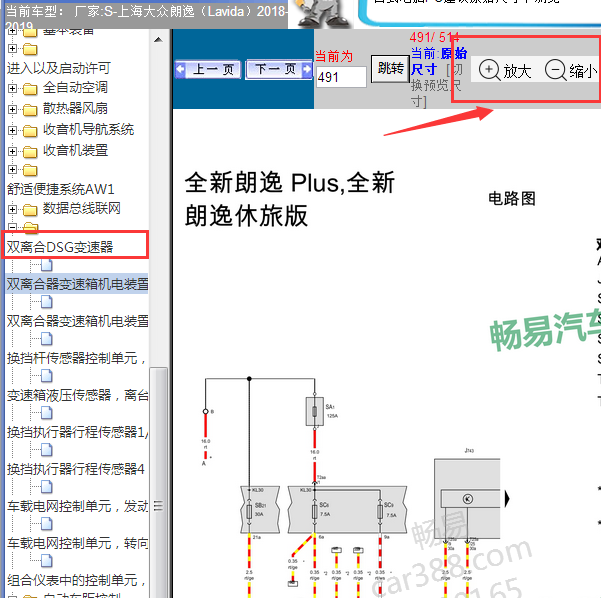601x598 pixels.
Task: Click the folder icon beside 收音机导航系统
Action: click(x=30, y=131)
